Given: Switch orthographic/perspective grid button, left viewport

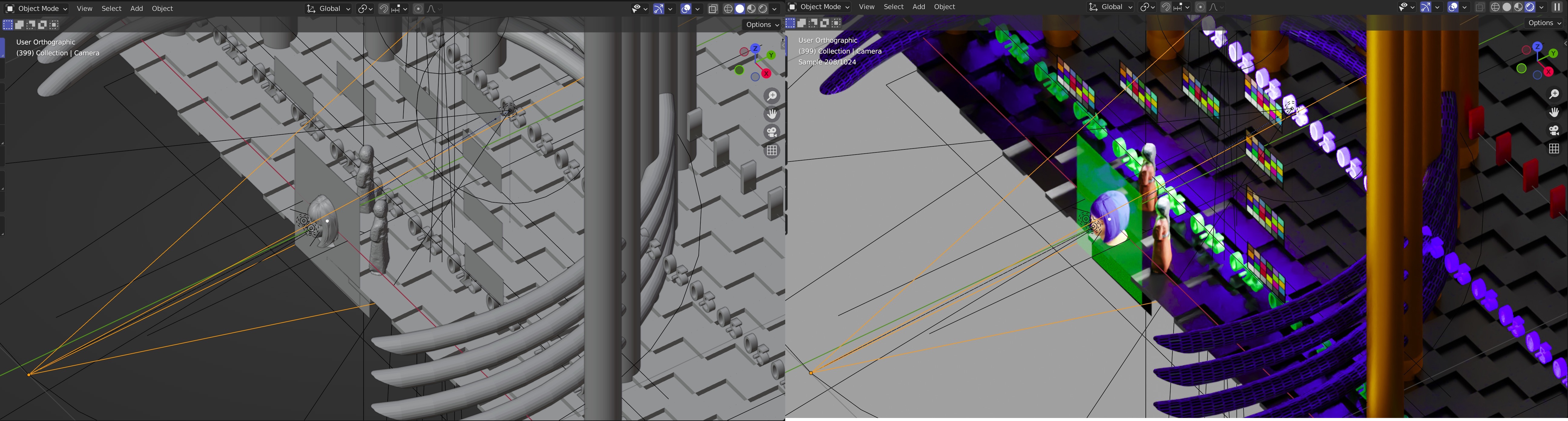Looking at the screenshot, I should tap(772, 150).
